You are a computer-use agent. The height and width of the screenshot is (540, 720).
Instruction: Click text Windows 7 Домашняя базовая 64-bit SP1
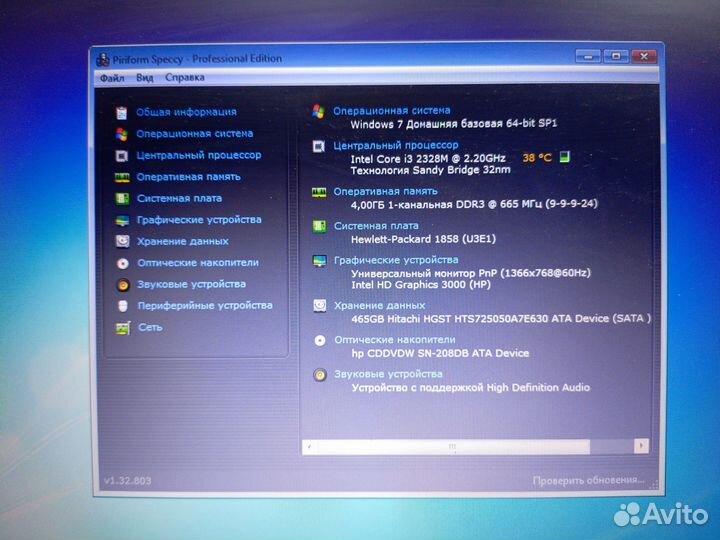pos(454,124)
